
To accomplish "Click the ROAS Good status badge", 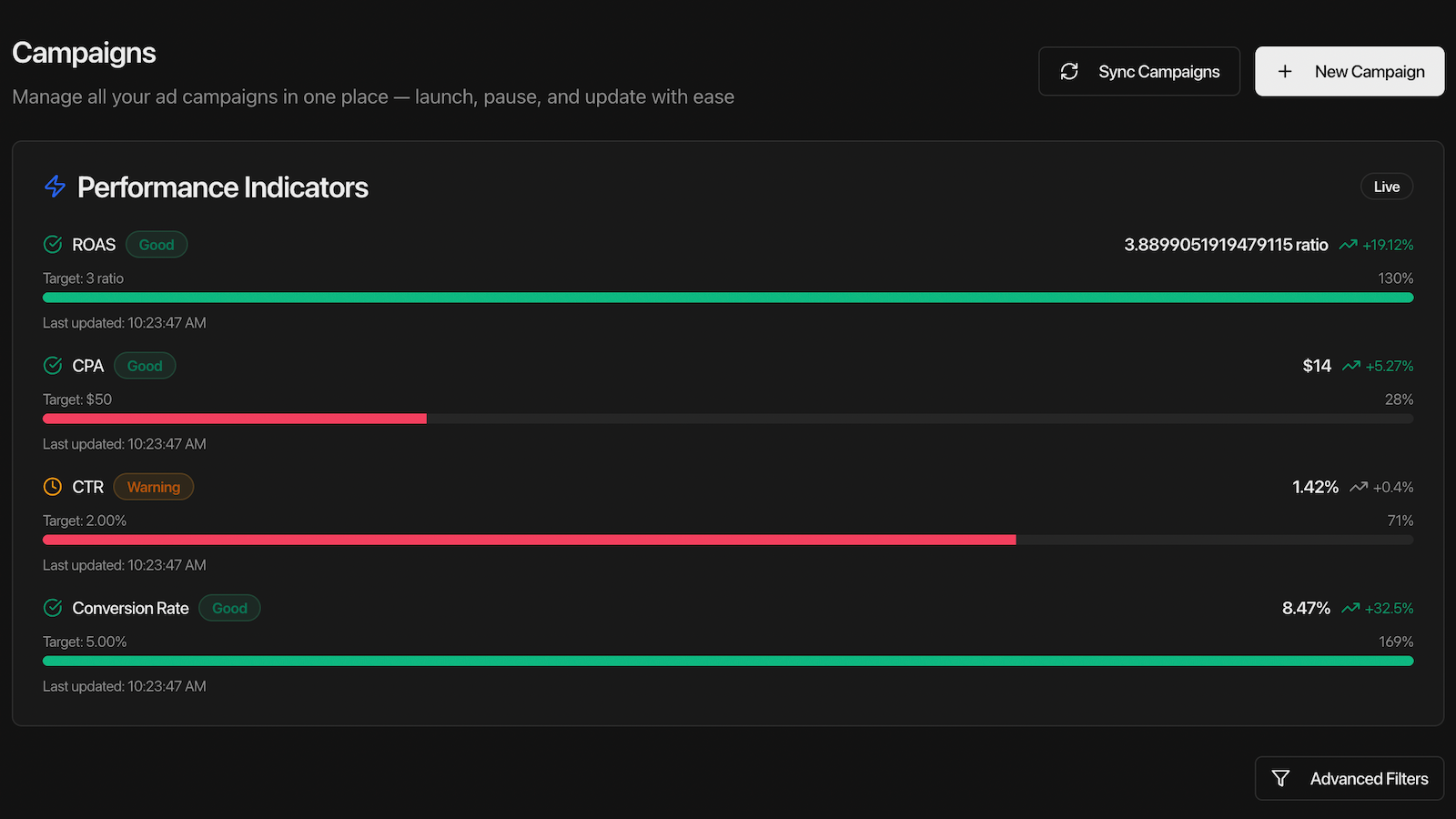I will tap(157, 245).
